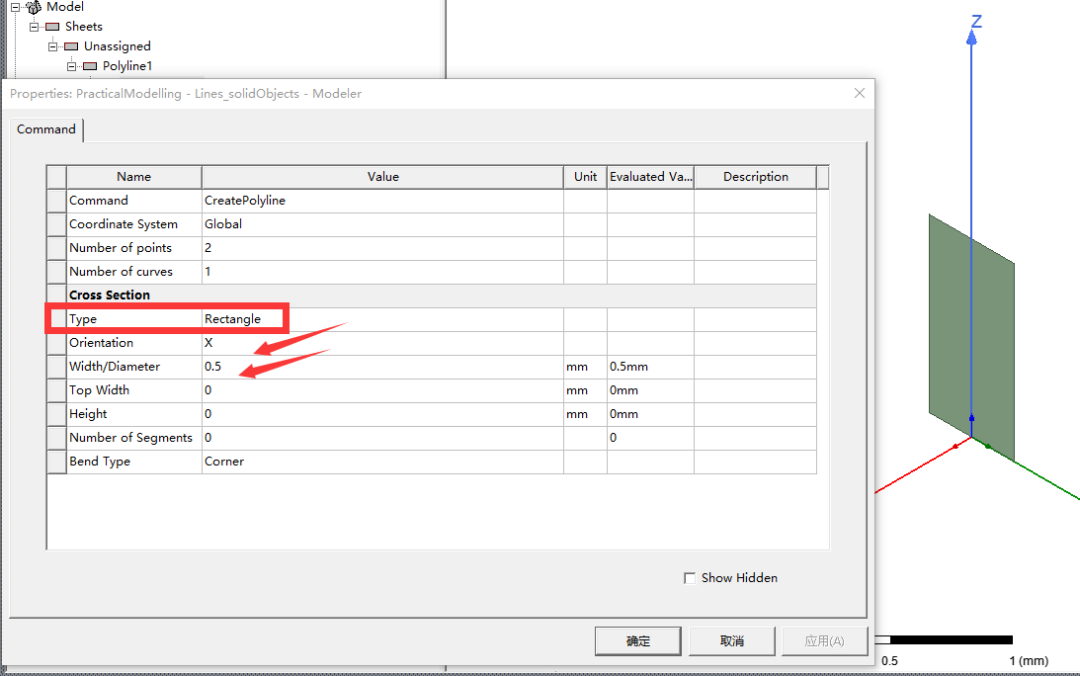Collapse the Unassigned tree node

click(x=52, y=47)
